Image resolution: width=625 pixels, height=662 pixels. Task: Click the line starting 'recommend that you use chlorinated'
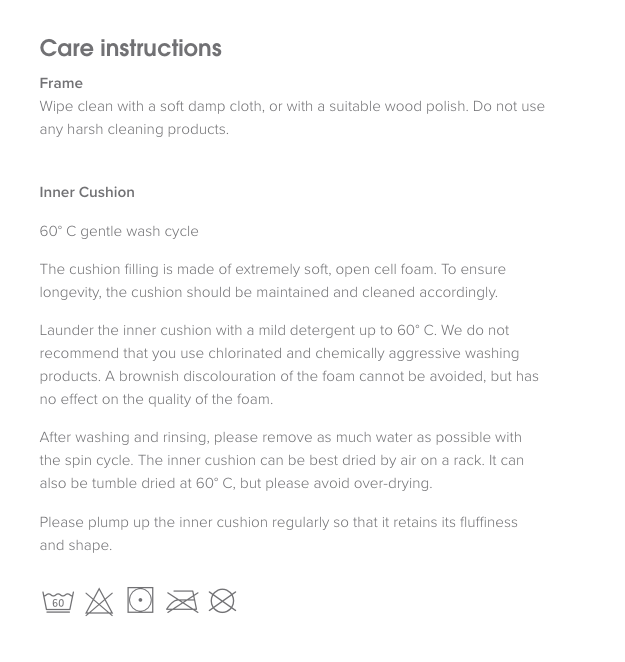279,353
